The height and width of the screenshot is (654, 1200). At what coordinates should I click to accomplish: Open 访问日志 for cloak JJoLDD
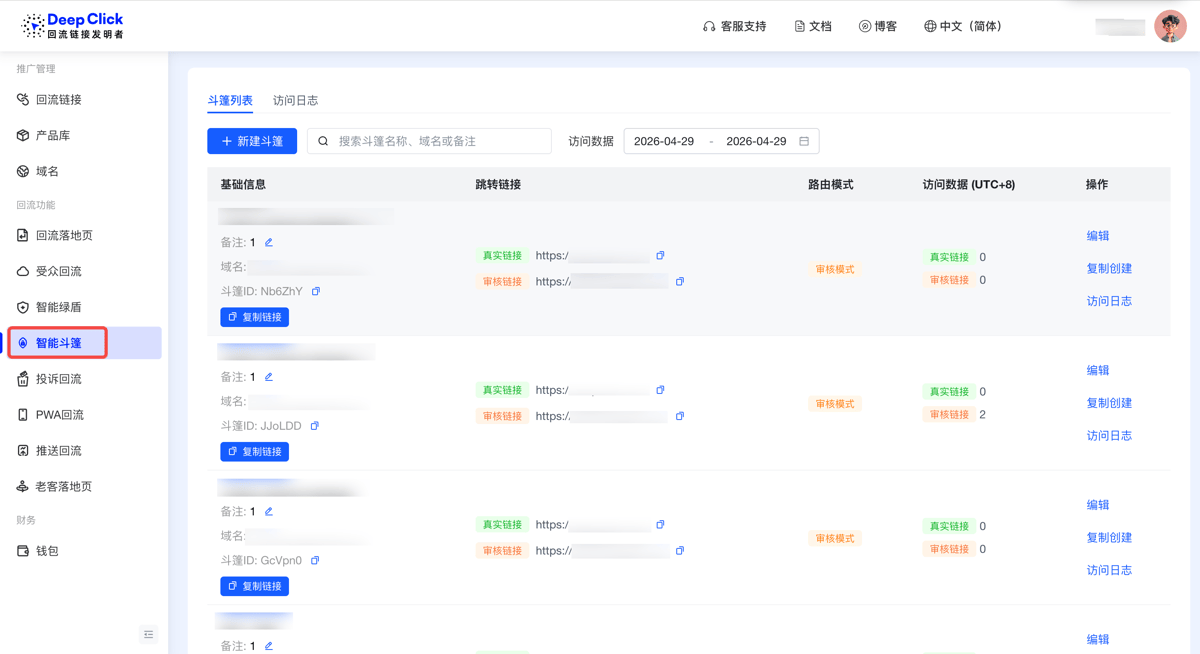1109,436
